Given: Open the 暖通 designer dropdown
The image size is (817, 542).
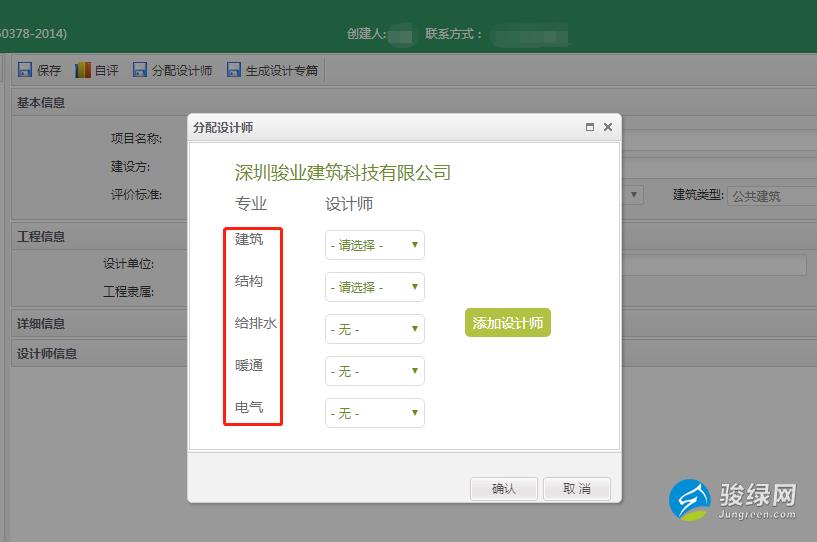Looking at the screenshot, I should [x=375, y=371].
